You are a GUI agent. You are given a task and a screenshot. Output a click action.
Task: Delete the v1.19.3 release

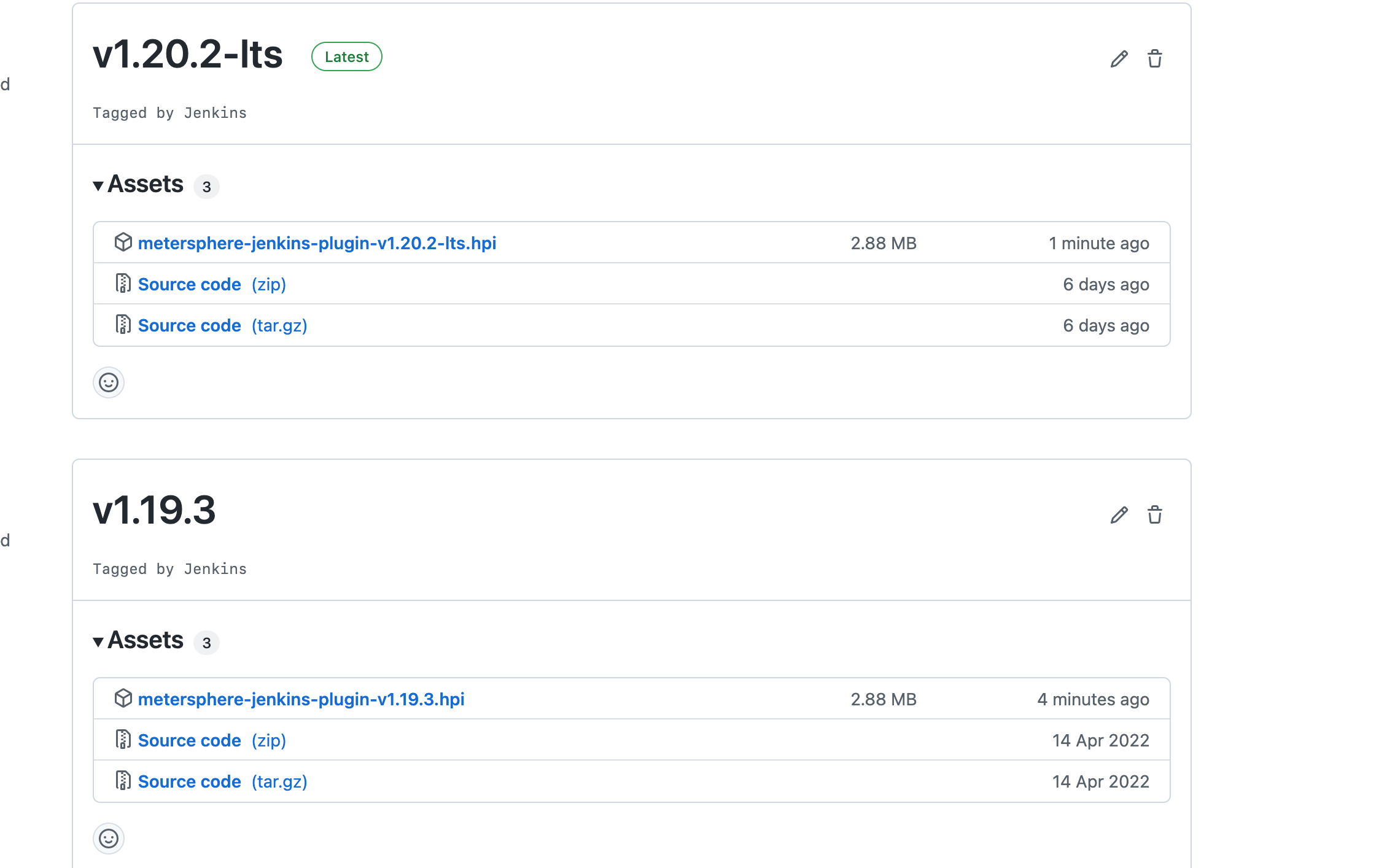(1155, 514)
